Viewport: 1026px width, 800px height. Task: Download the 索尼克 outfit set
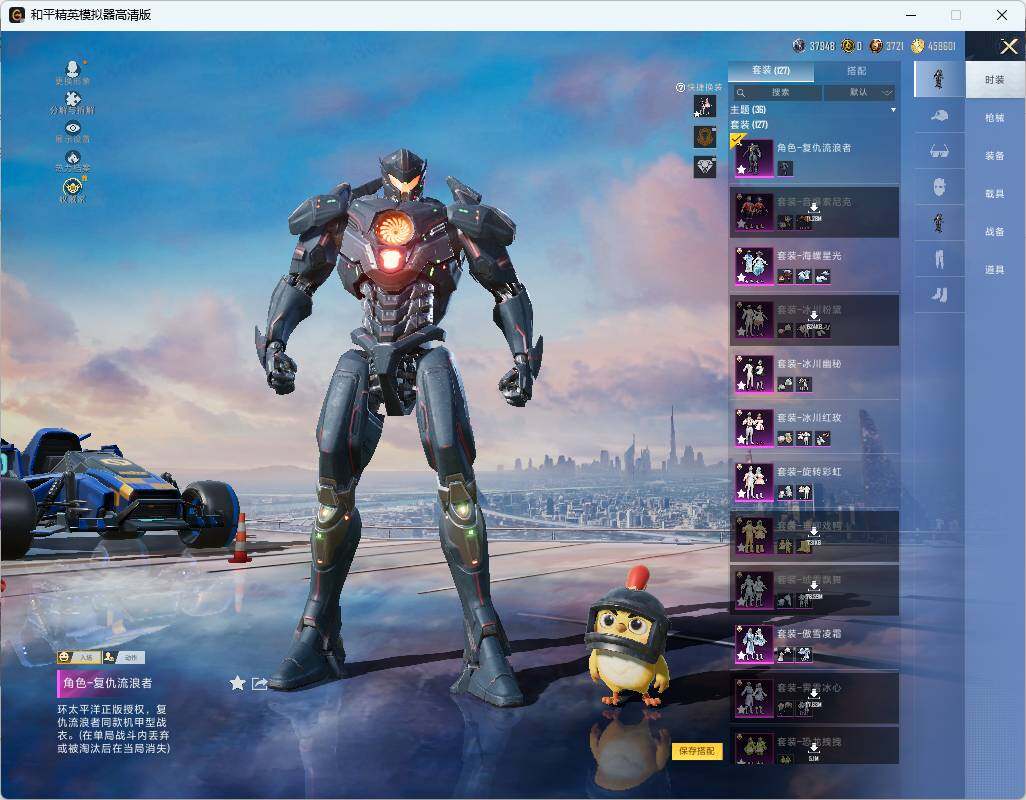pos(814,212)
